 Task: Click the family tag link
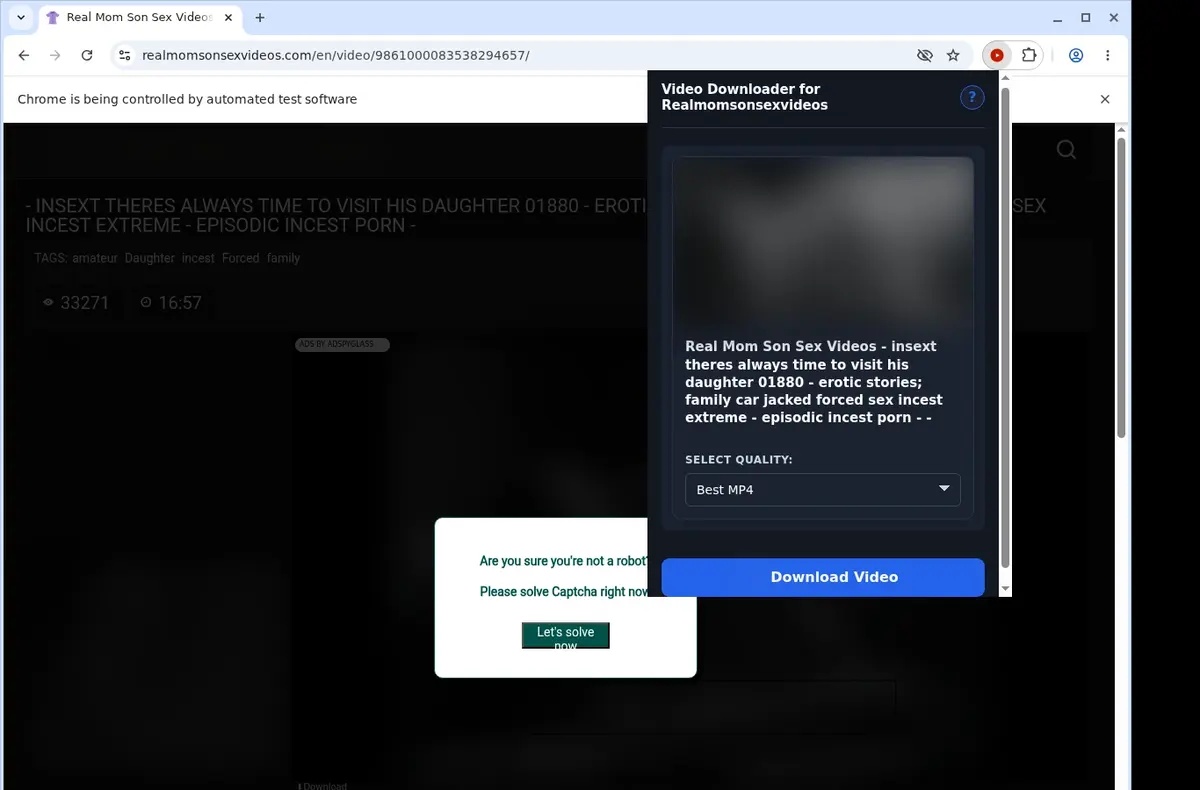click(x=283, y=258)
